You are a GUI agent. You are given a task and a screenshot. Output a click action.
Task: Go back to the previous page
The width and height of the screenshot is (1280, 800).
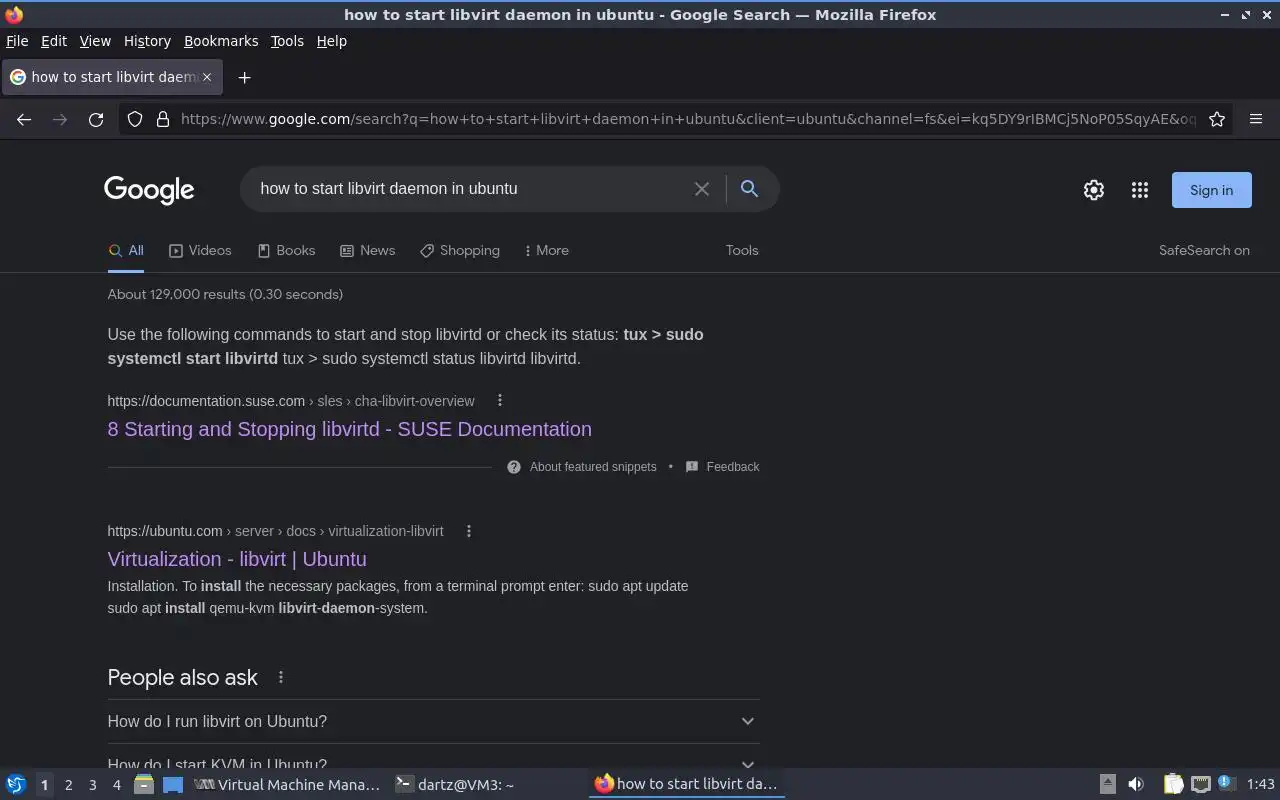pyautogui.click(x=24, y=119)
